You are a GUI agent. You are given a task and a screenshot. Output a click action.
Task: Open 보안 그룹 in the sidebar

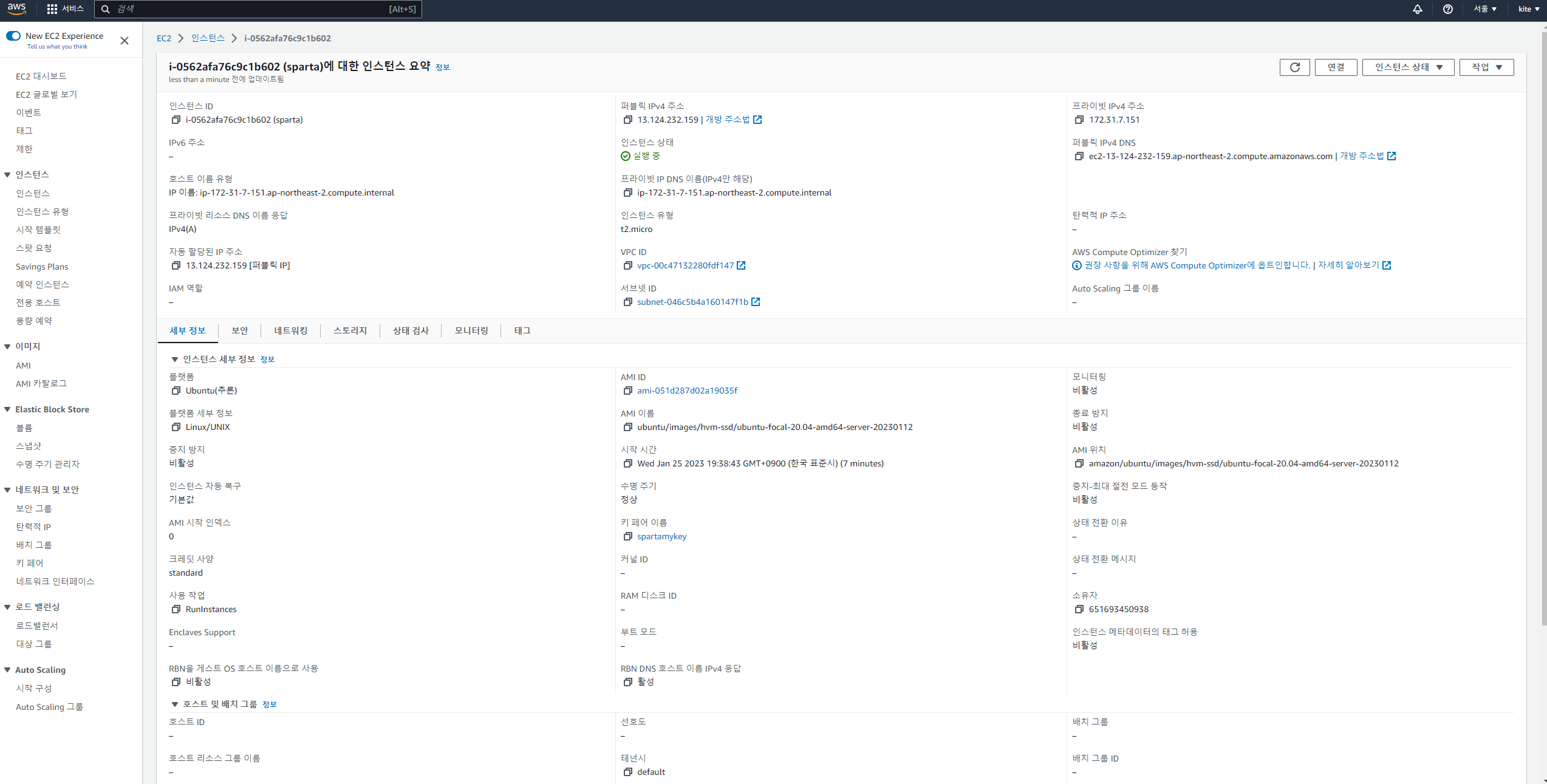(x=34, y=508)
